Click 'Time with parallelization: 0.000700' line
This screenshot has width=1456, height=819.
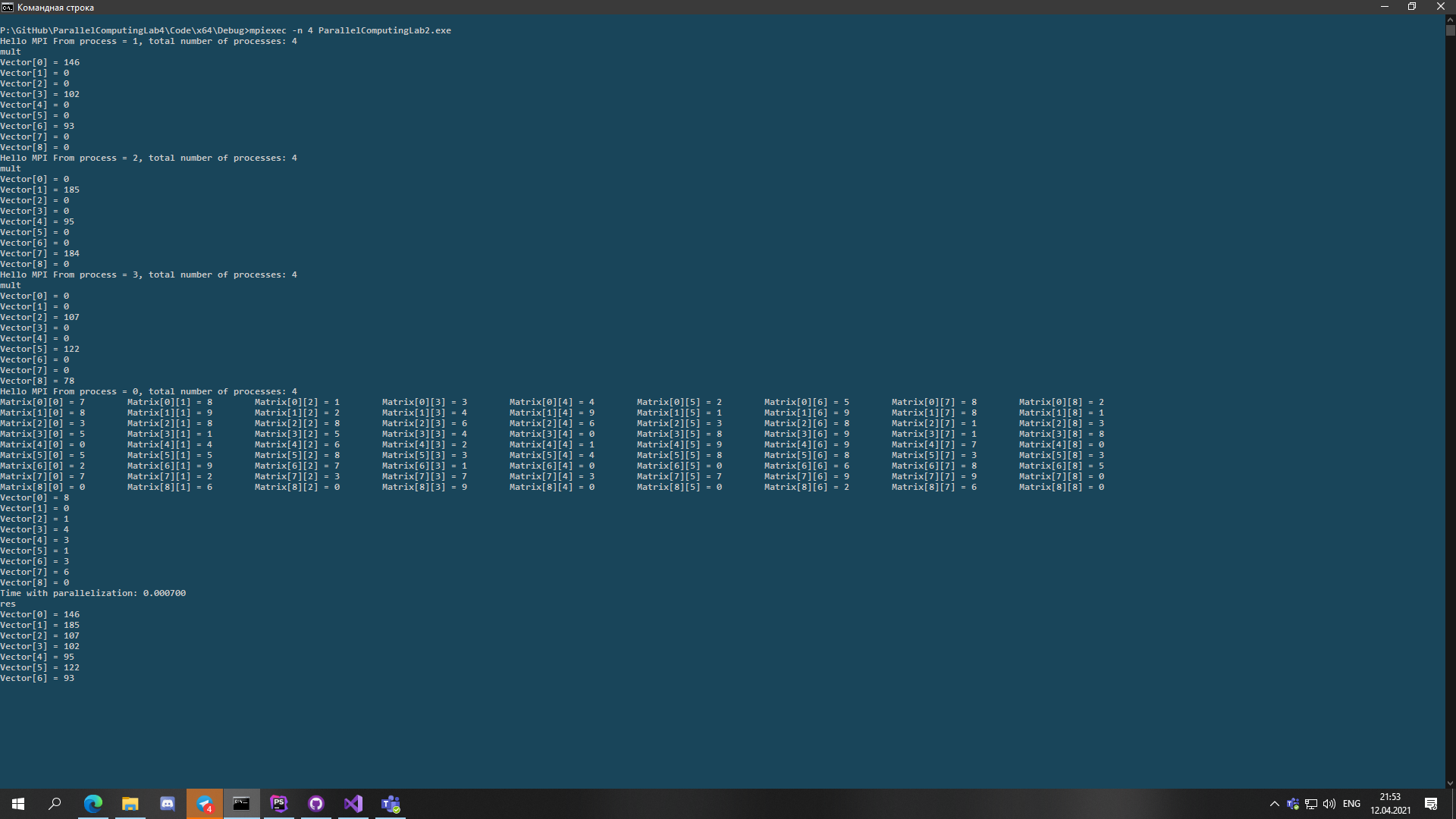point(93,593)
